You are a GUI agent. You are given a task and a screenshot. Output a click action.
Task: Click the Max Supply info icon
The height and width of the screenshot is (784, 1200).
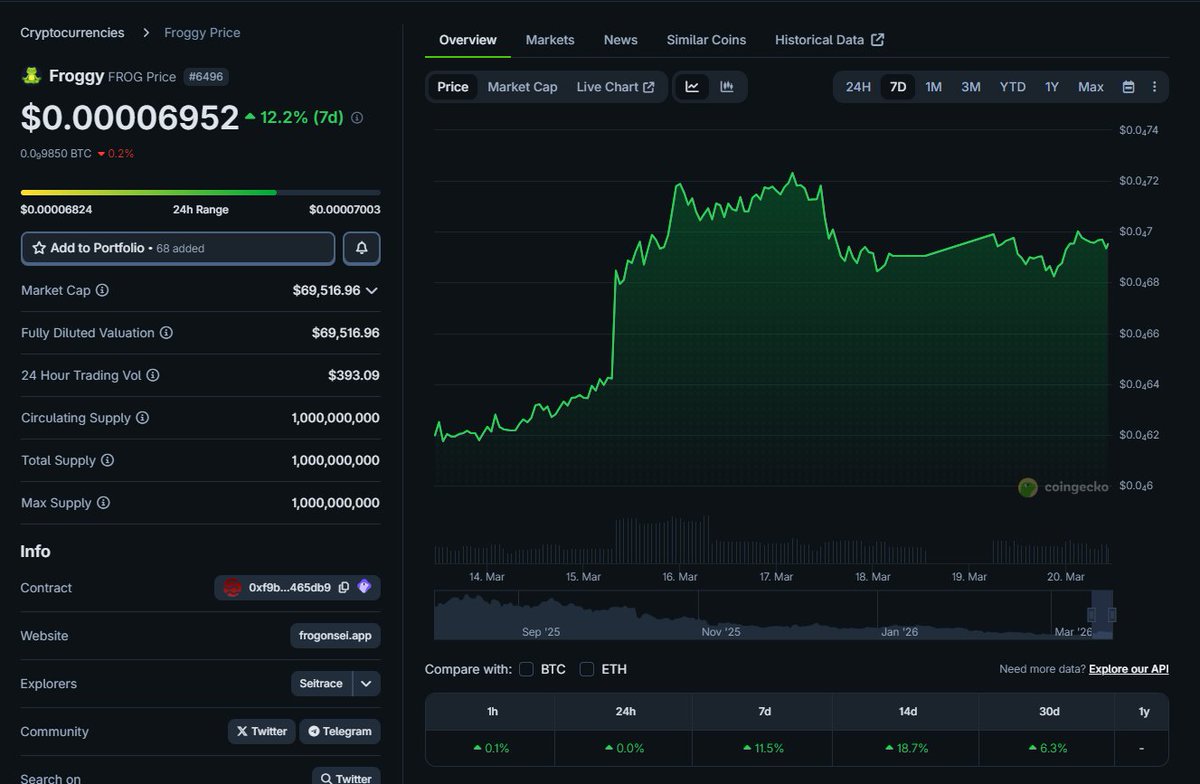(x=103, y=503)
